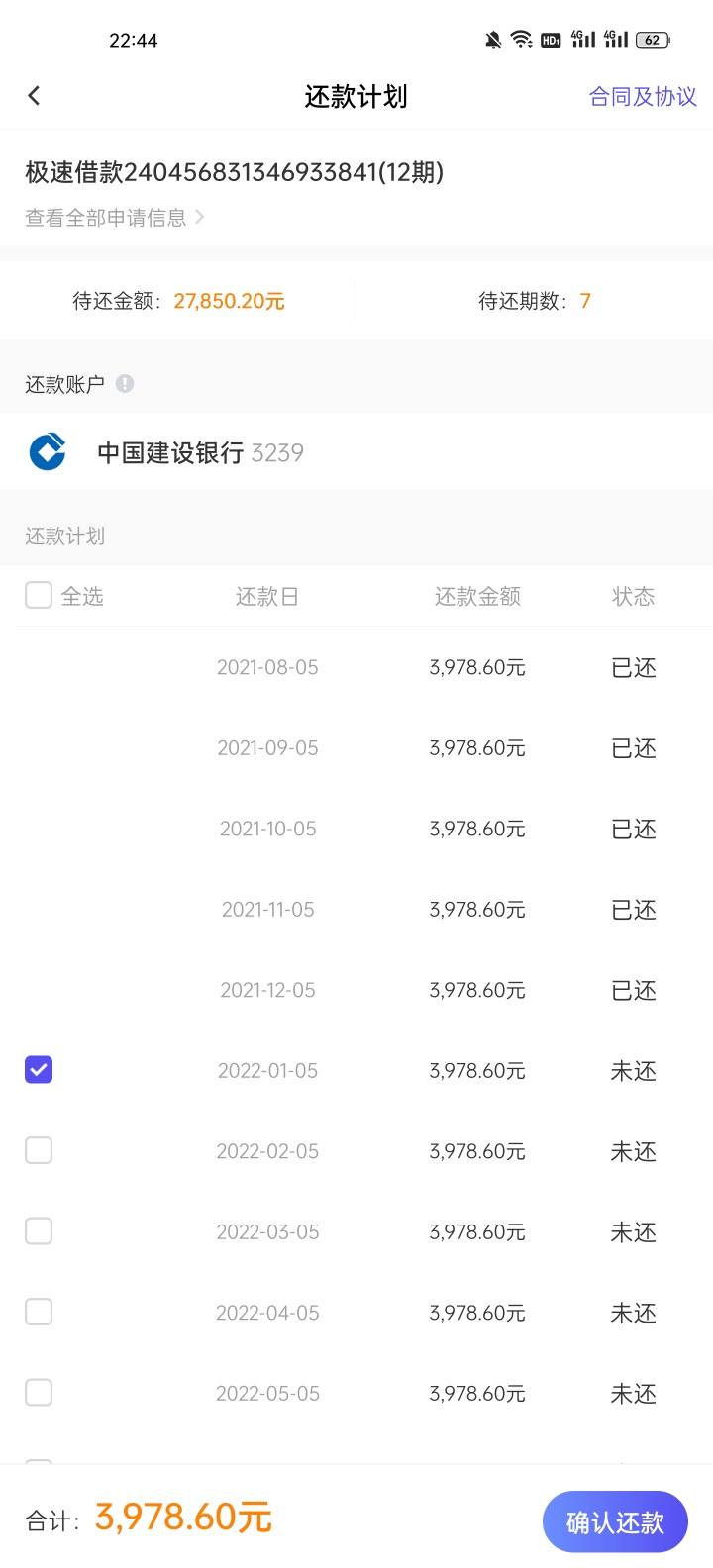Tap 已还 status for 2021-08-05
Viewport: 713px width, 1568px height.
pos(634,668)
